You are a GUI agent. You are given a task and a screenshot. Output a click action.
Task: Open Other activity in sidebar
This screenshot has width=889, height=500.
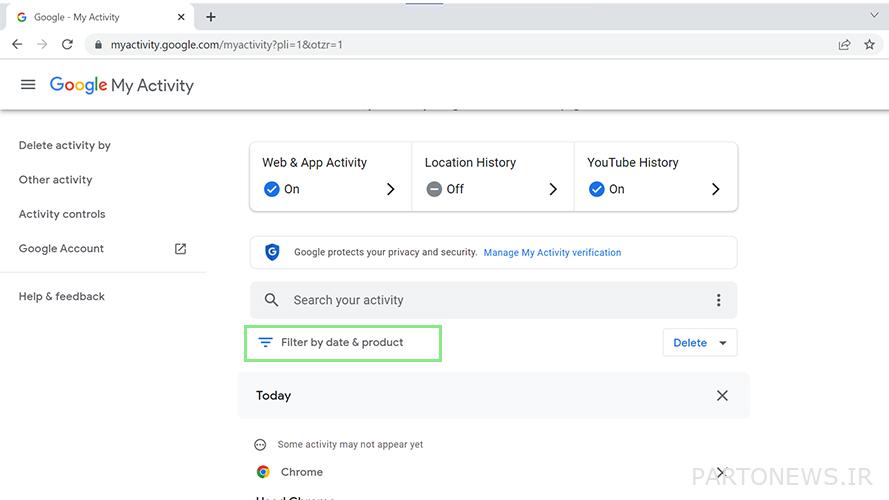pos(56,180)
